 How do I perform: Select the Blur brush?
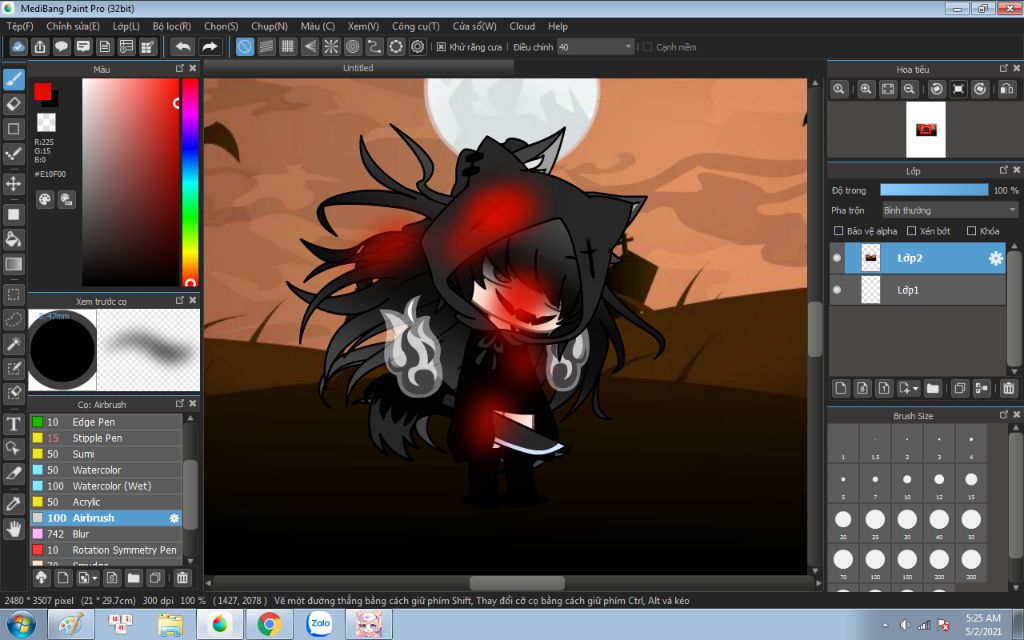pos(106,534)
